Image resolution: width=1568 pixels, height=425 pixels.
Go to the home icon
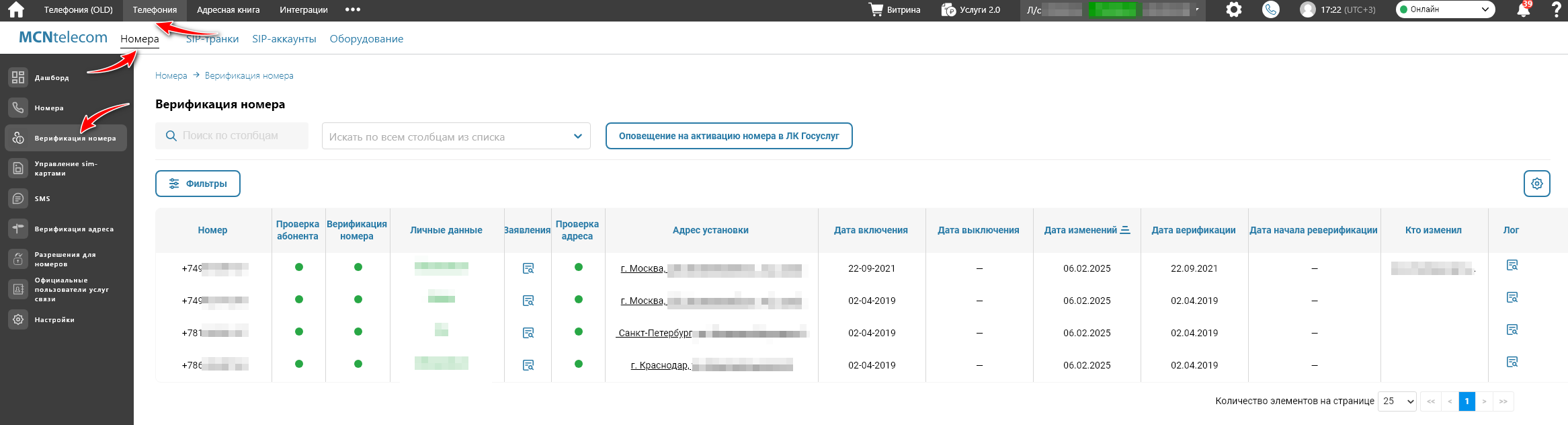pos(15,9)
